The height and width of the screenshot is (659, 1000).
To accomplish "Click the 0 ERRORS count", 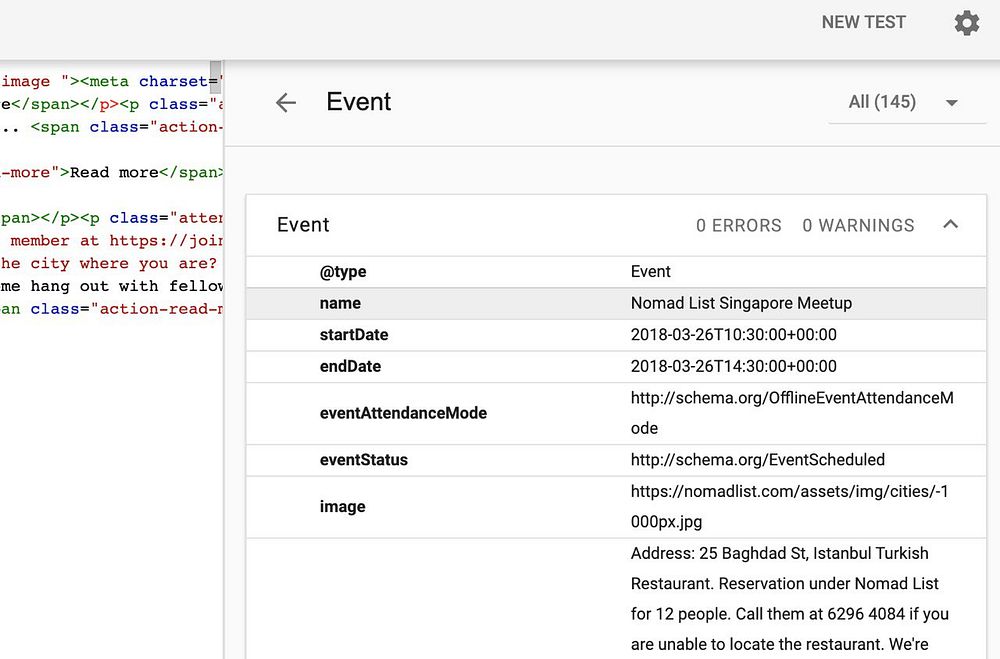I will (x=739, y=225).
